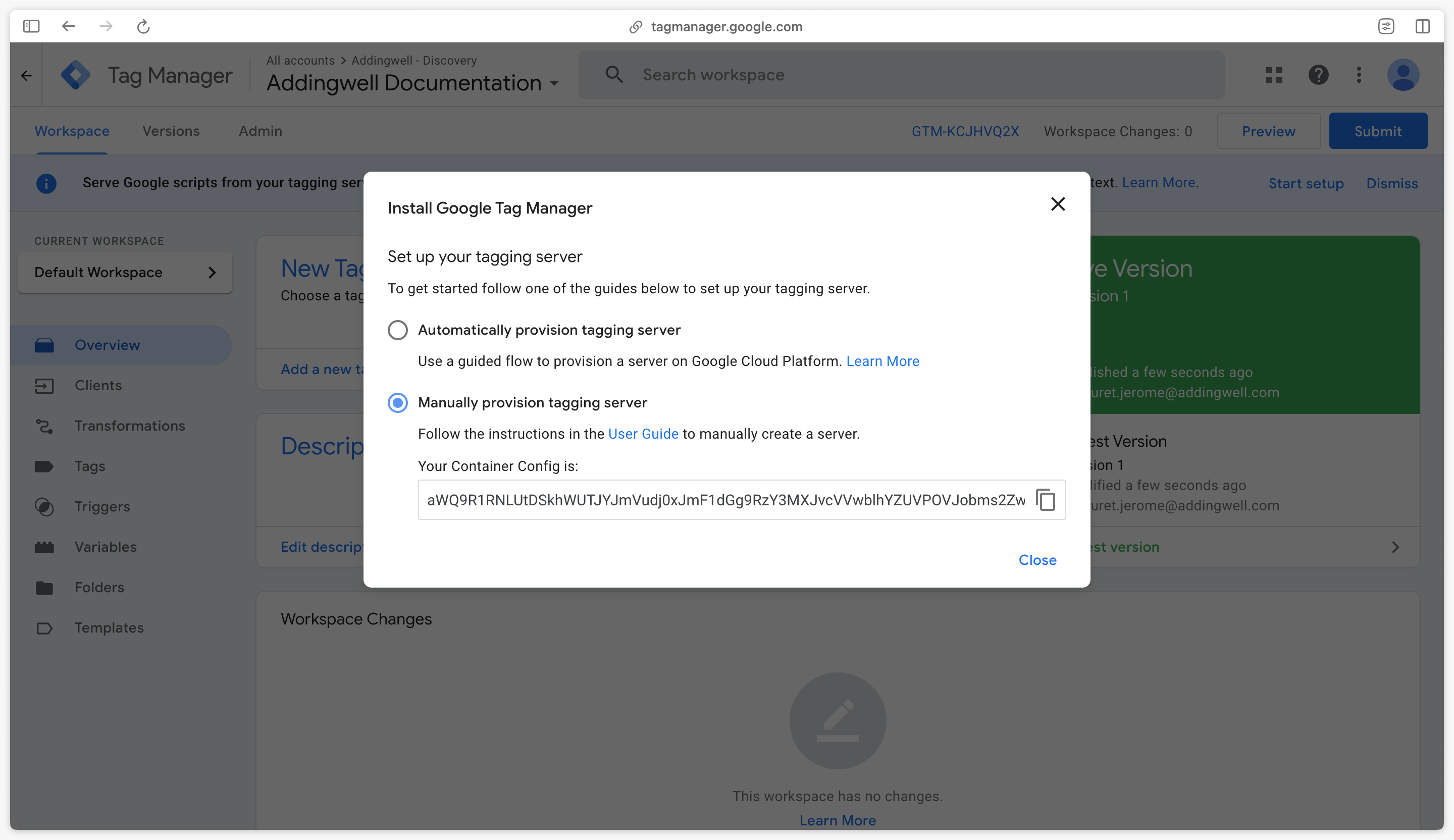Click the tagmanager.google.com address bar
1454x840 pixels.
pos(726,27)
